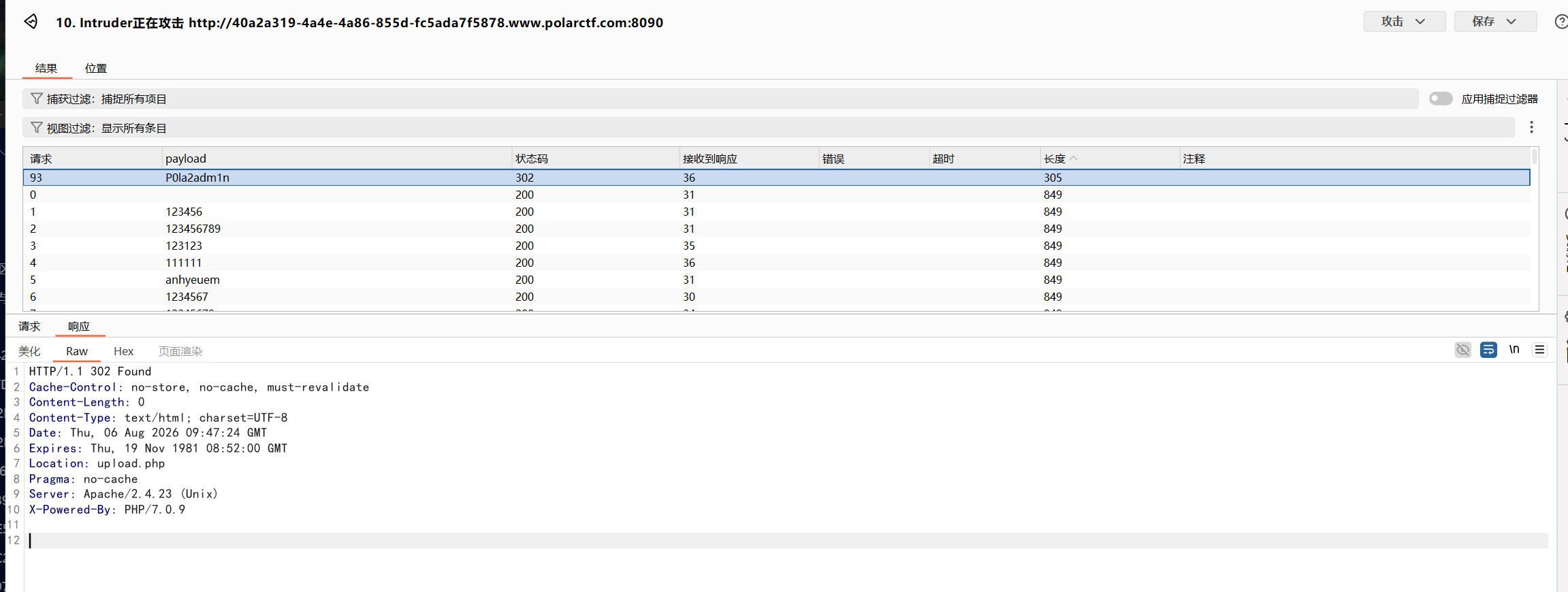
Task: Switch to the 位置 (Positions) tab
Action: click(96, 68)
